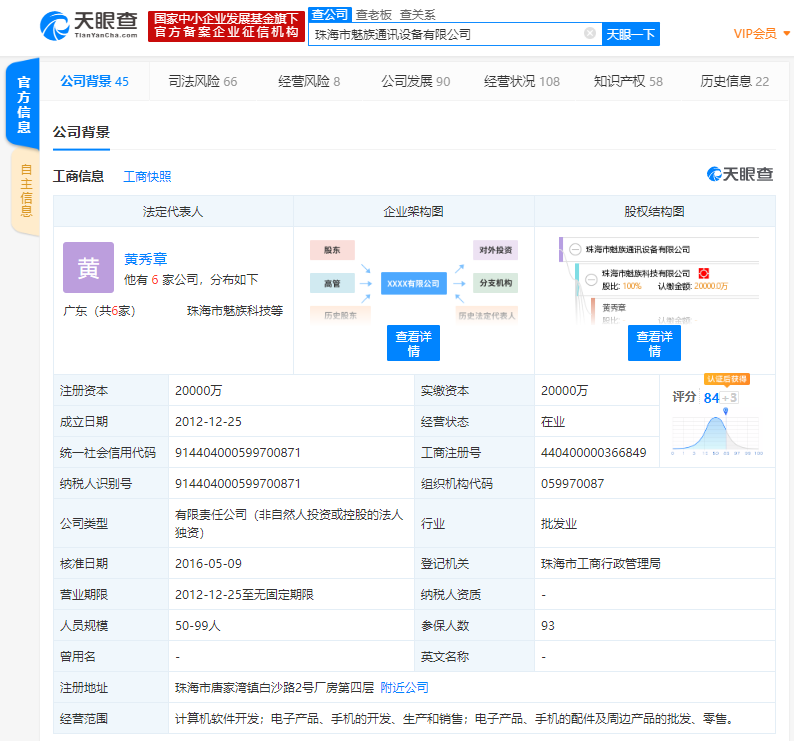The height and width of the screenshot is (741, 794).
Task: Click the 天眼查 logo at top left
Action: (88, 25)
